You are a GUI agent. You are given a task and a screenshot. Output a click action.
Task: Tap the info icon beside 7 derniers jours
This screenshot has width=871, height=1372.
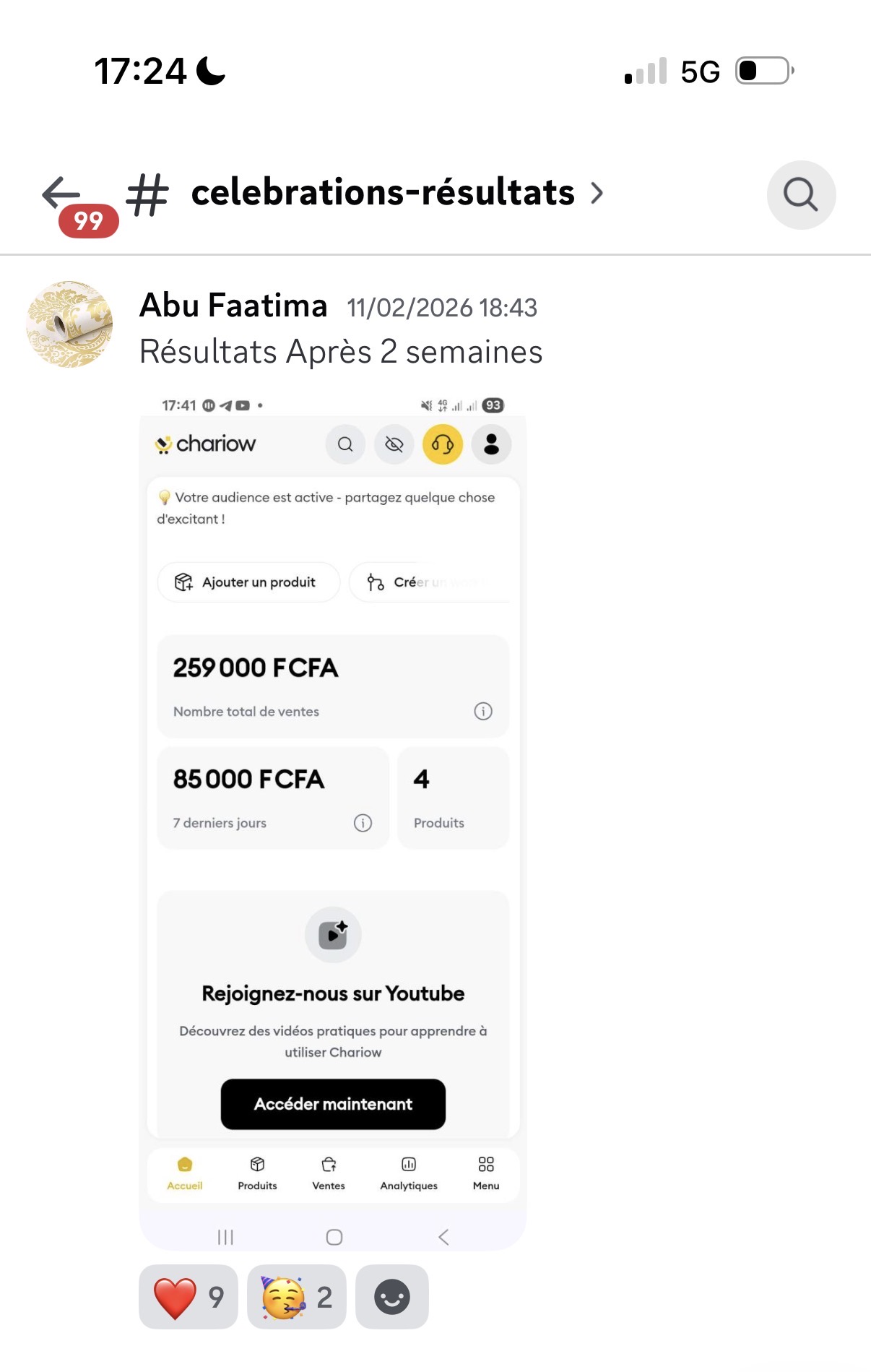[x=363, y=823]
